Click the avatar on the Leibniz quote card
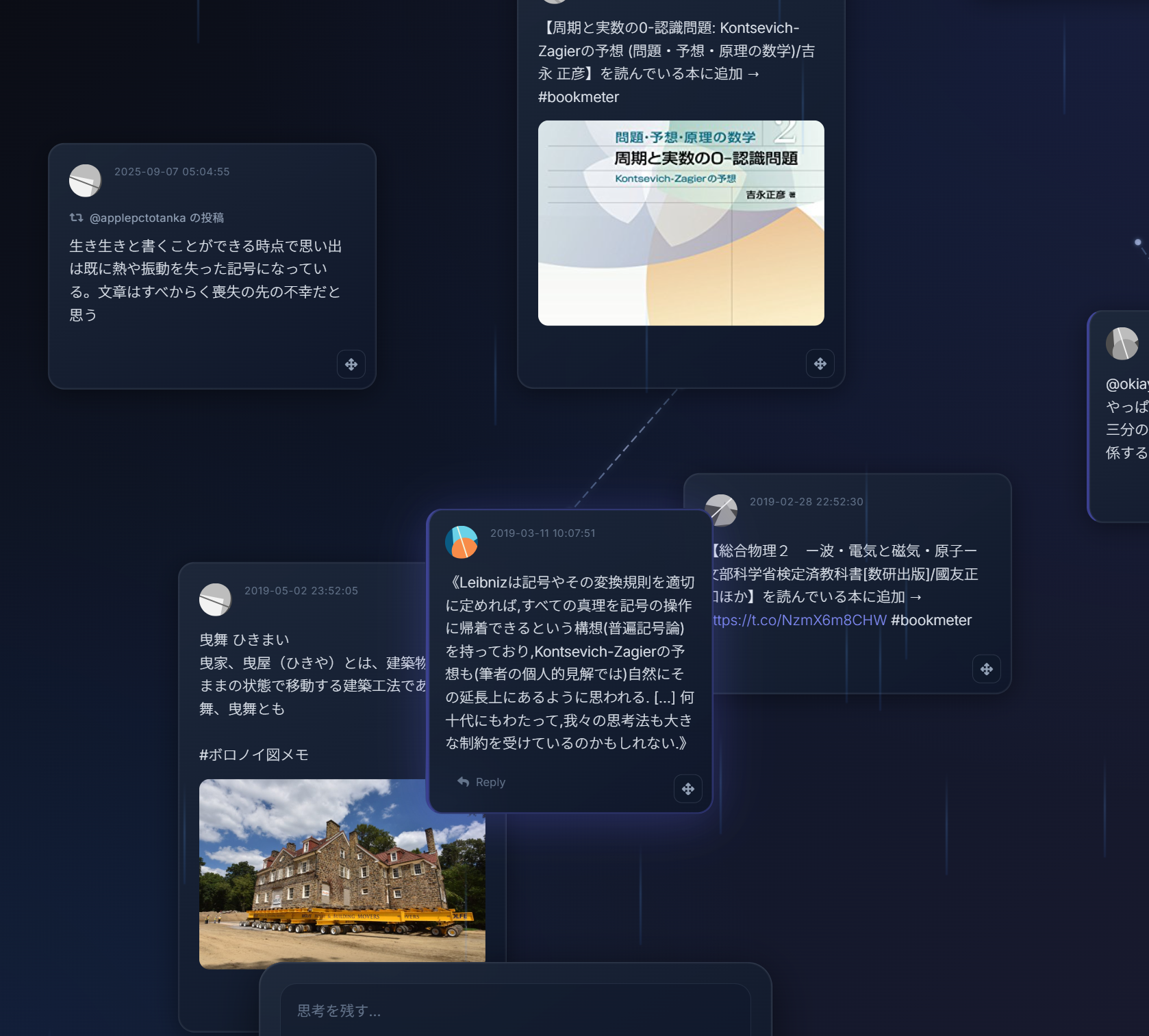Viewport: 1149px width, 1036px height. tap(461, 541)
